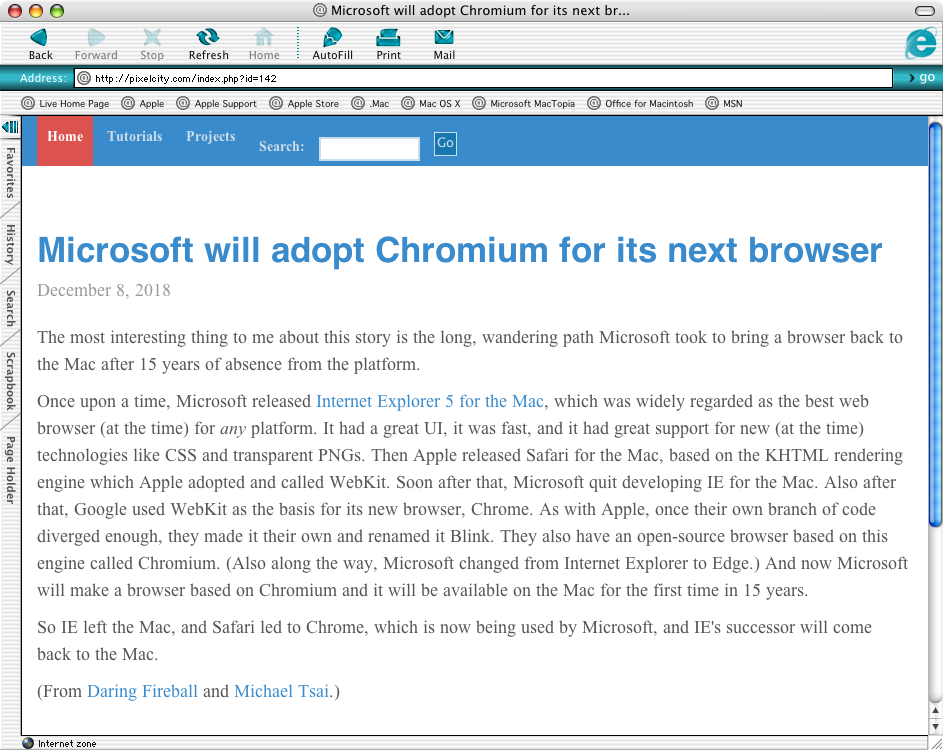Open the Live Home Page bookmark

point(66,103)
